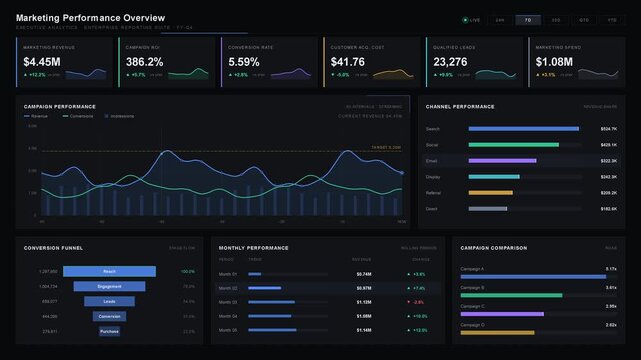The width and height of the screenshot is (641, 360).
Task: Open the Marketing Revenue $4.45M card
Action: 64,62
